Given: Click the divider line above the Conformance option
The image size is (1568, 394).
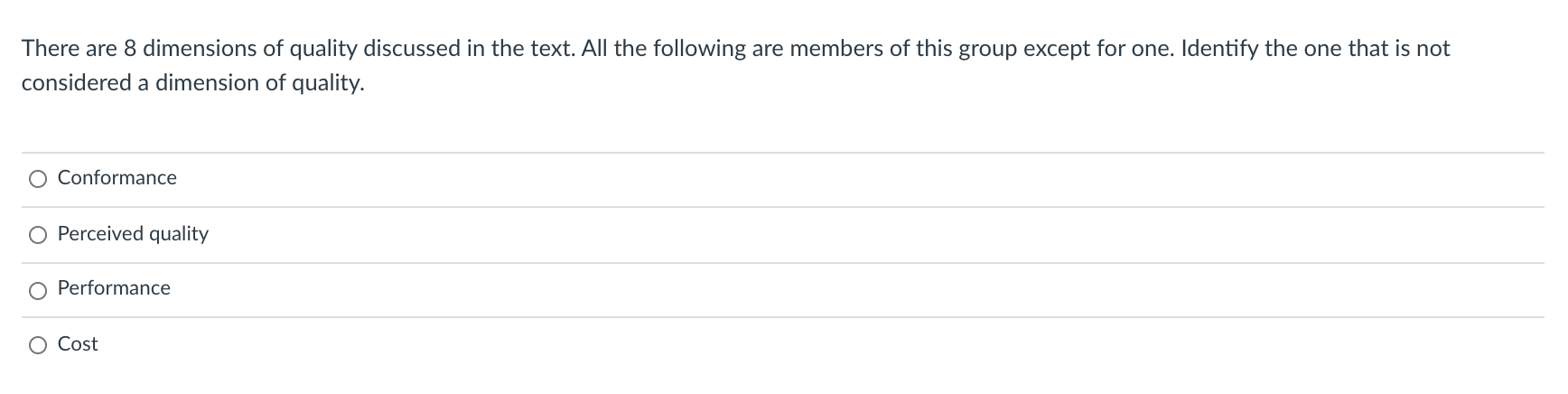Looking at the screenshot, I should coord(782,153).
